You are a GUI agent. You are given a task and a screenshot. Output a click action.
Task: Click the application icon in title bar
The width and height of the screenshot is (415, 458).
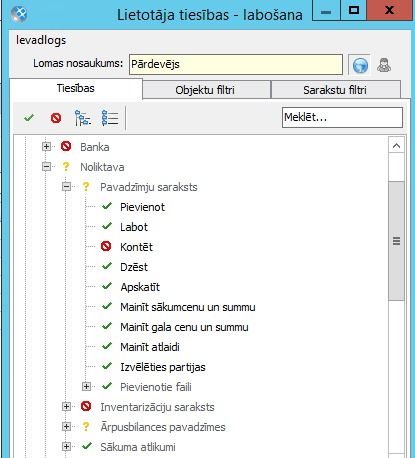(19, 14)
